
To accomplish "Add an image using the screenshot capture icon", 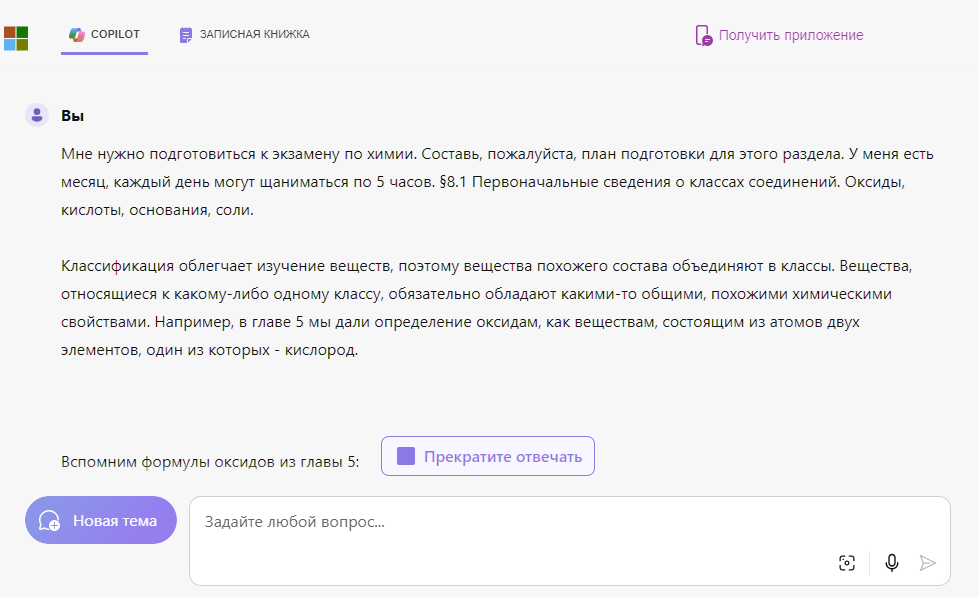I will point(847,563).
